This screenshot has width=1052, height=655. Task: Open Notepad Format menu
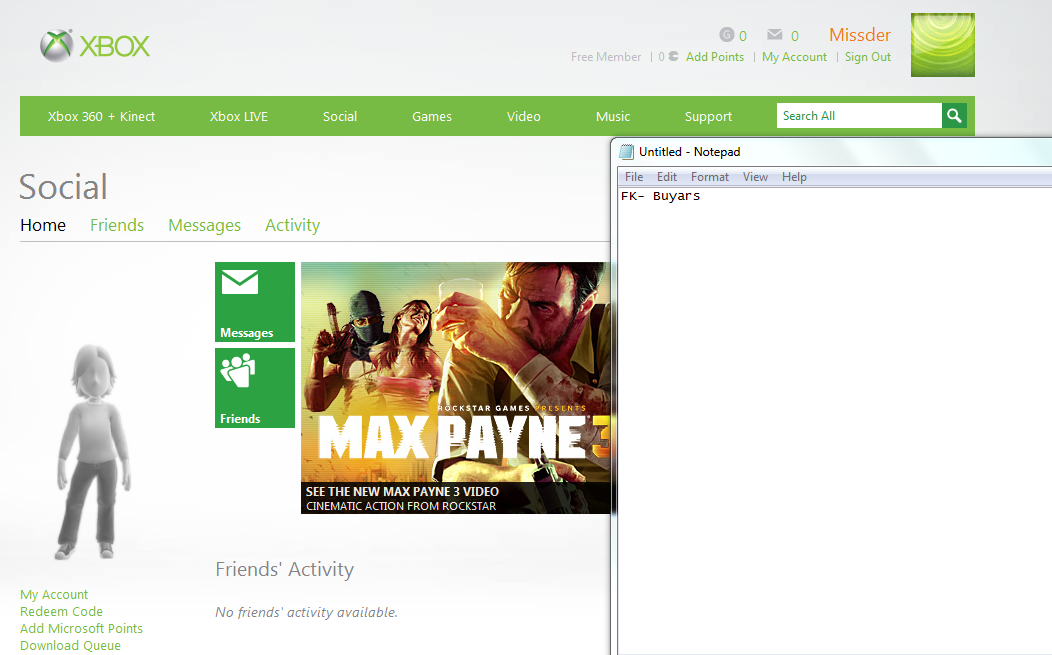[709, 177]
